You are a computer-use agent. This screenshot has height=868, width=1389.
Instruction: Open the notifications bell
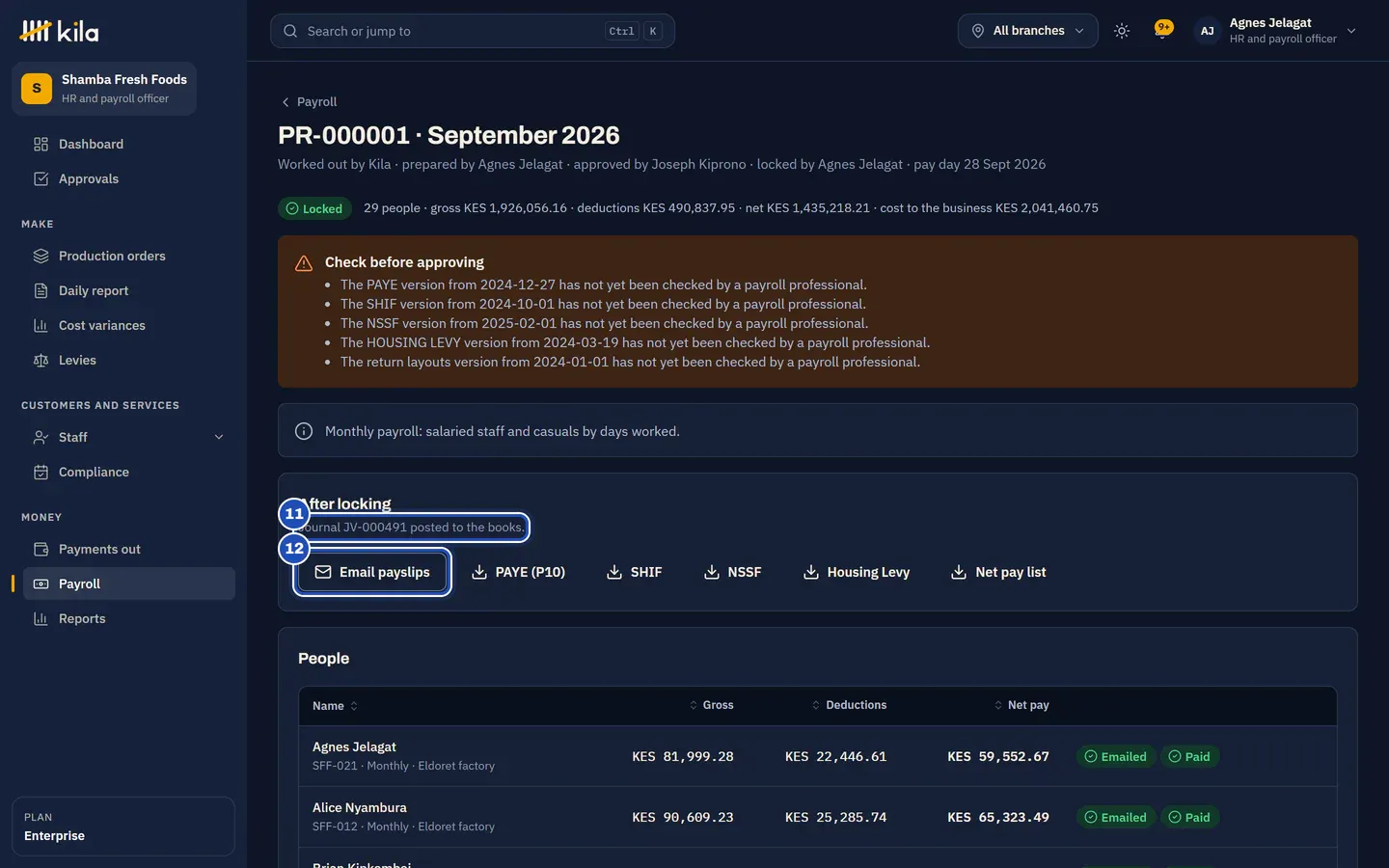pos(1163,30)
